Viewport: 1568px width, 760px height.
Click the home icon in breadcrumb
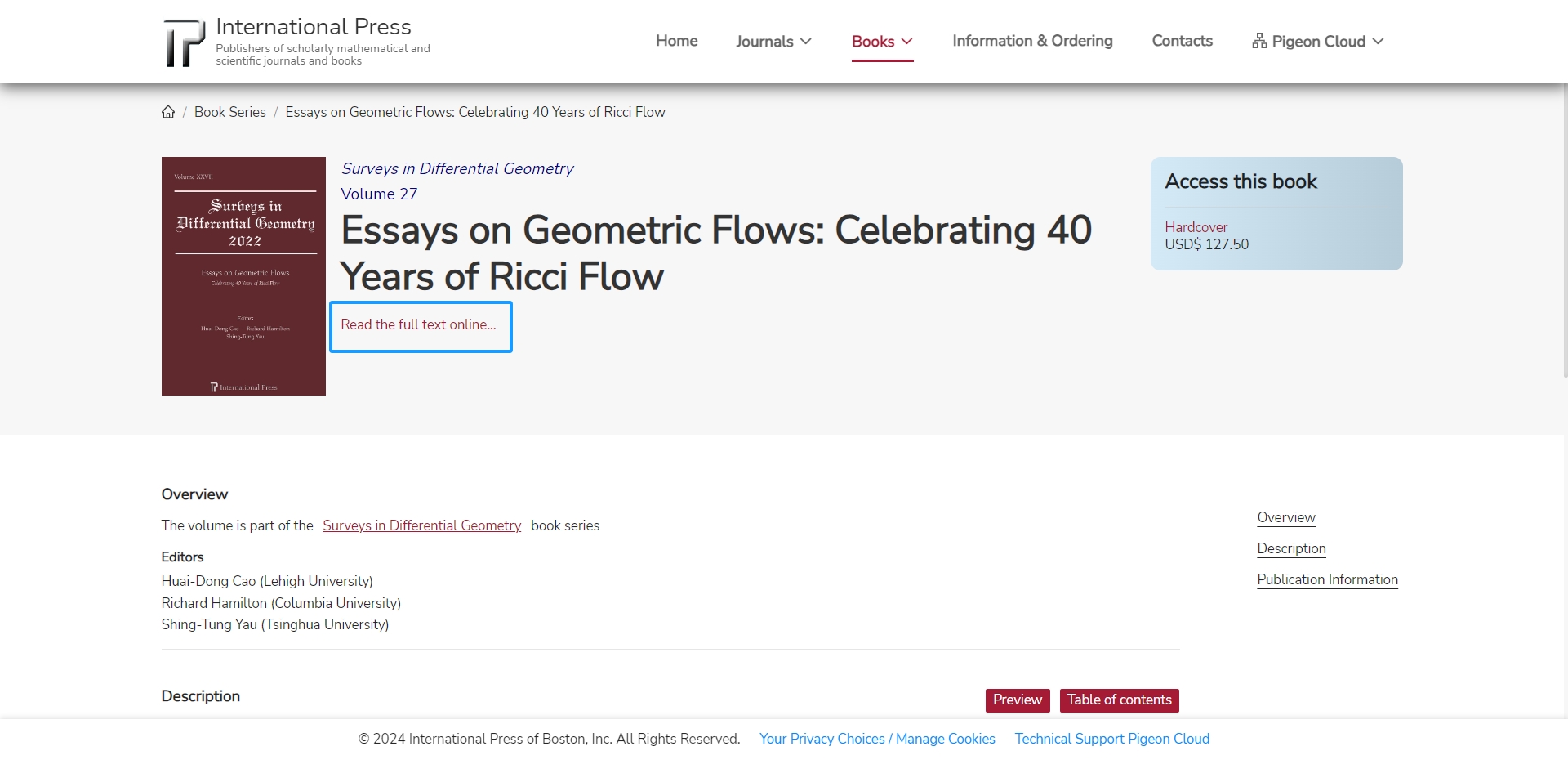coord(168,112)
